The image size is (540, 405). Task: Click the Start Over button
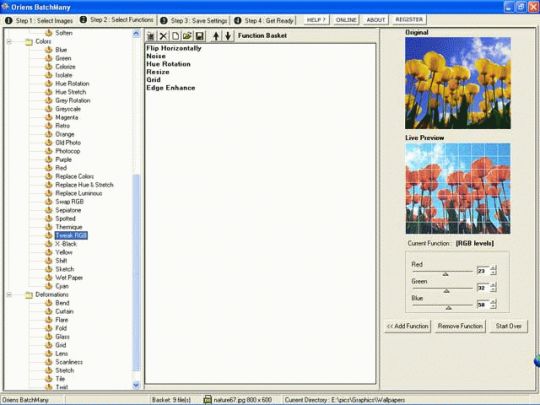(x=509, y=326)
